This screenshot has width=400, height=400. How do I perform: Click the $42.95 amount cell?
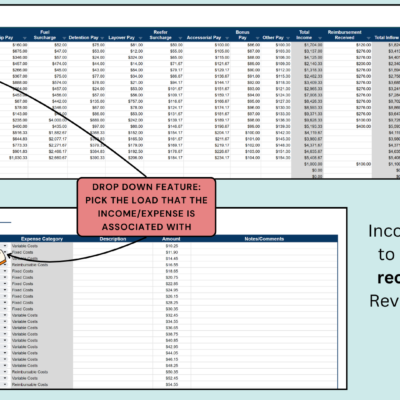172,347
